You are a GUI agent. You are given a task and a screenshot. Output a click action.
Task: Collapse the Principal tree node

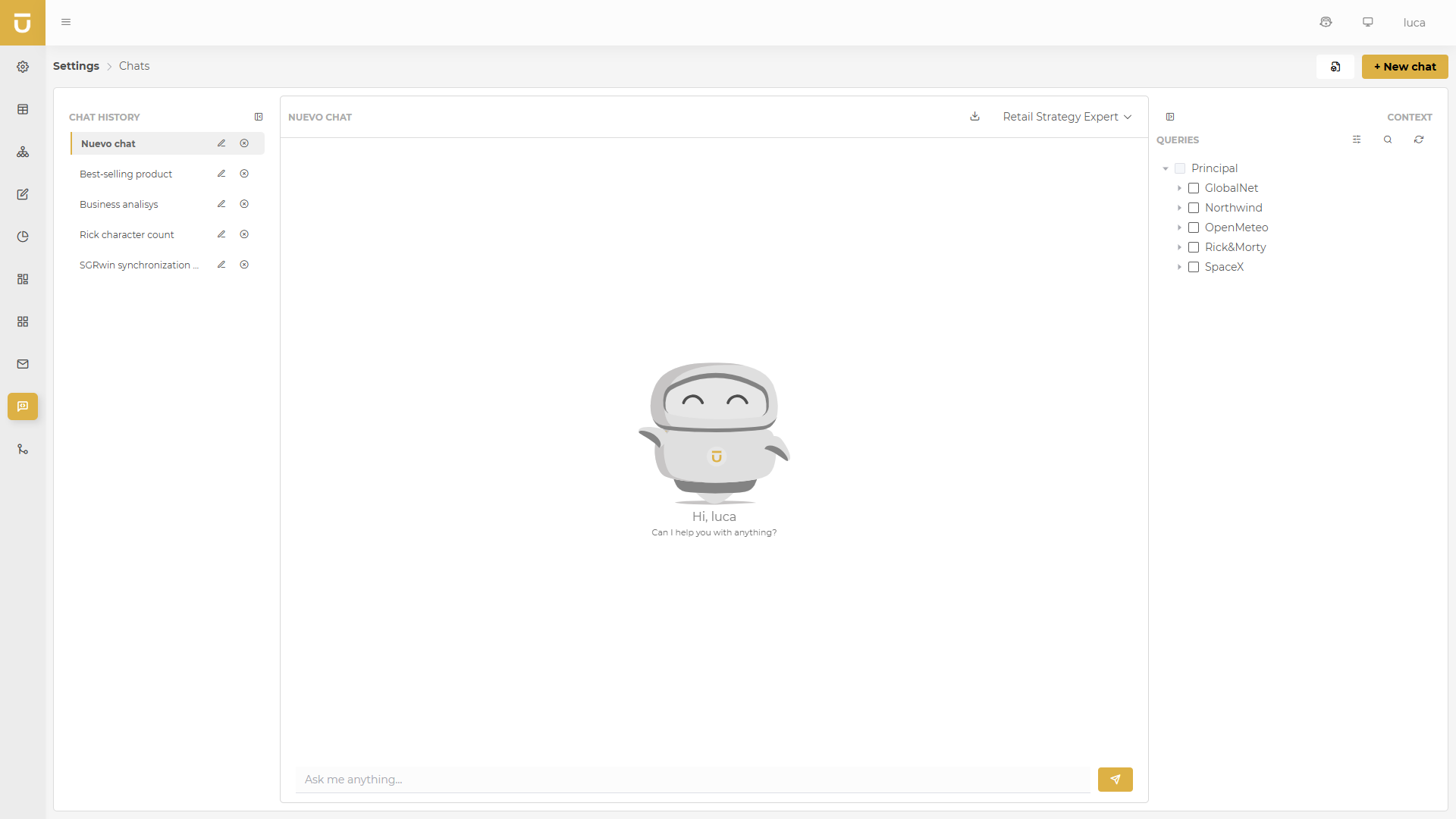click(1166, 168)
